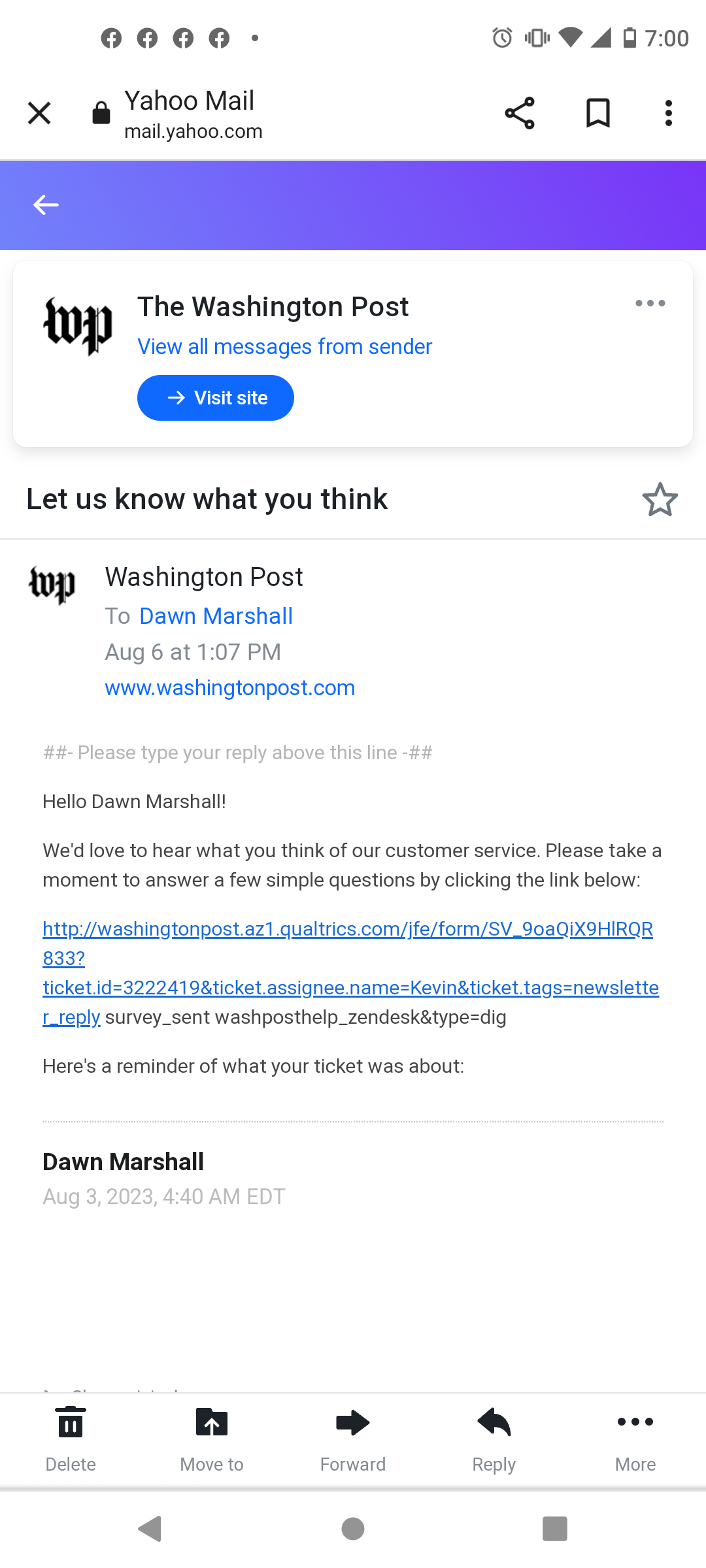
Task: Open View all messages from sender
Action: [284, 346]
